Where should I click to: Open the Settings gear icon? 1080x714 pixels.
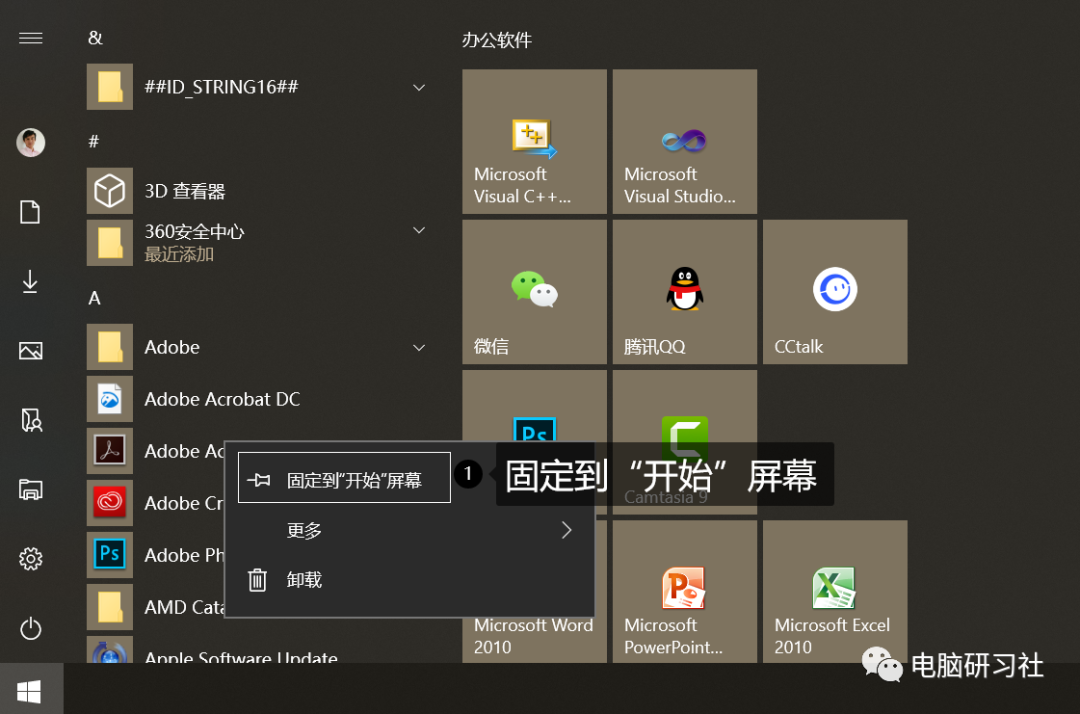click(30, 558)
